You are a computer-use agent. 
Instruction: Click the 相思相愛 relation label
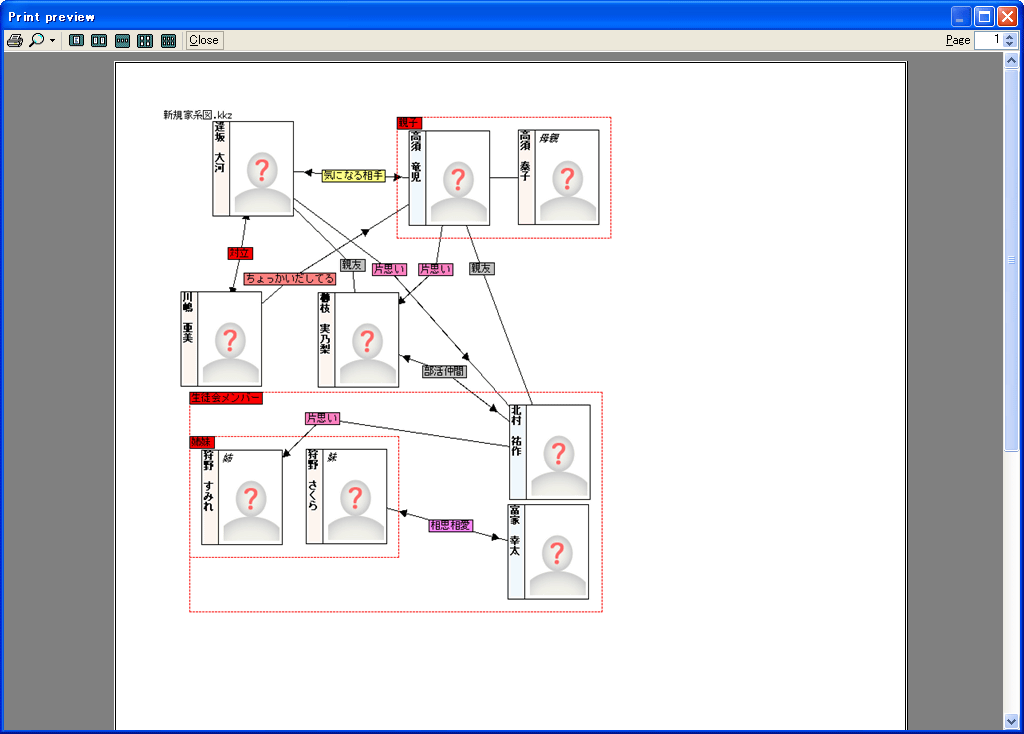click(x=451, y=525)
